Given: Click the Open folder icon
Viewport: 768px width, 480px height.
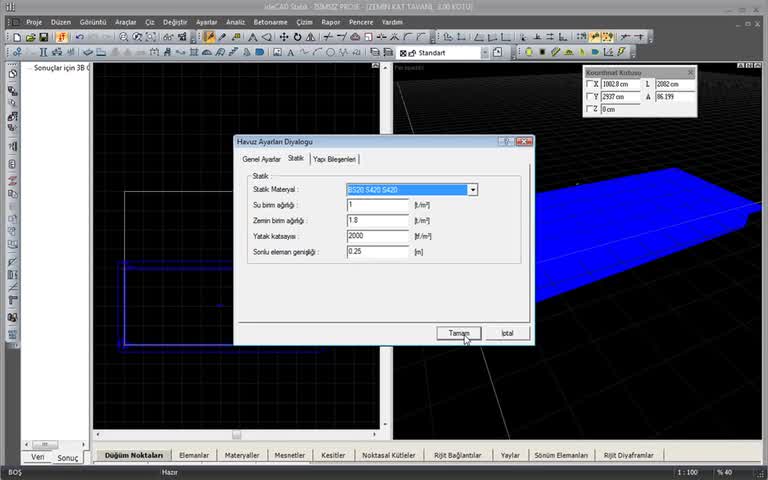Looking at the screenshot, I should point(30,37).
